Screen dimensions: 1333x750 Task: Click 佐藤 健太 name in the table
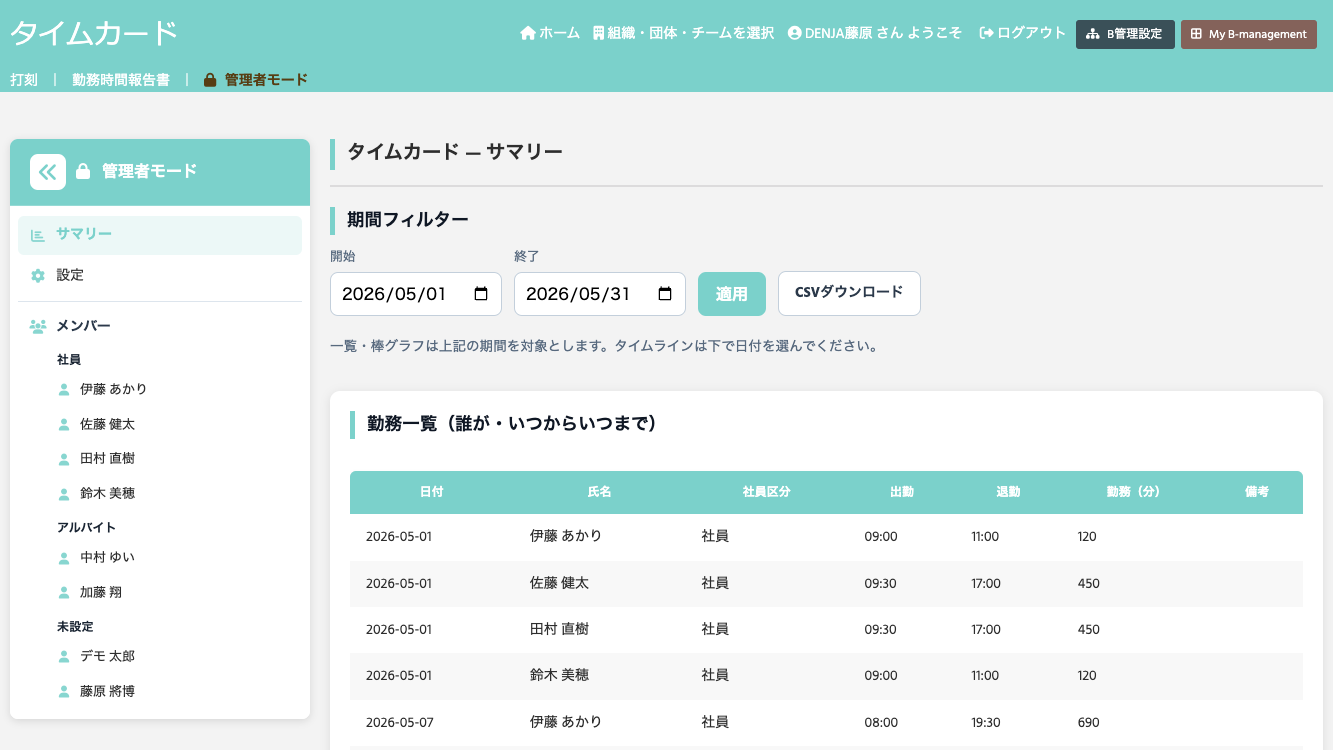coord(559,582)
